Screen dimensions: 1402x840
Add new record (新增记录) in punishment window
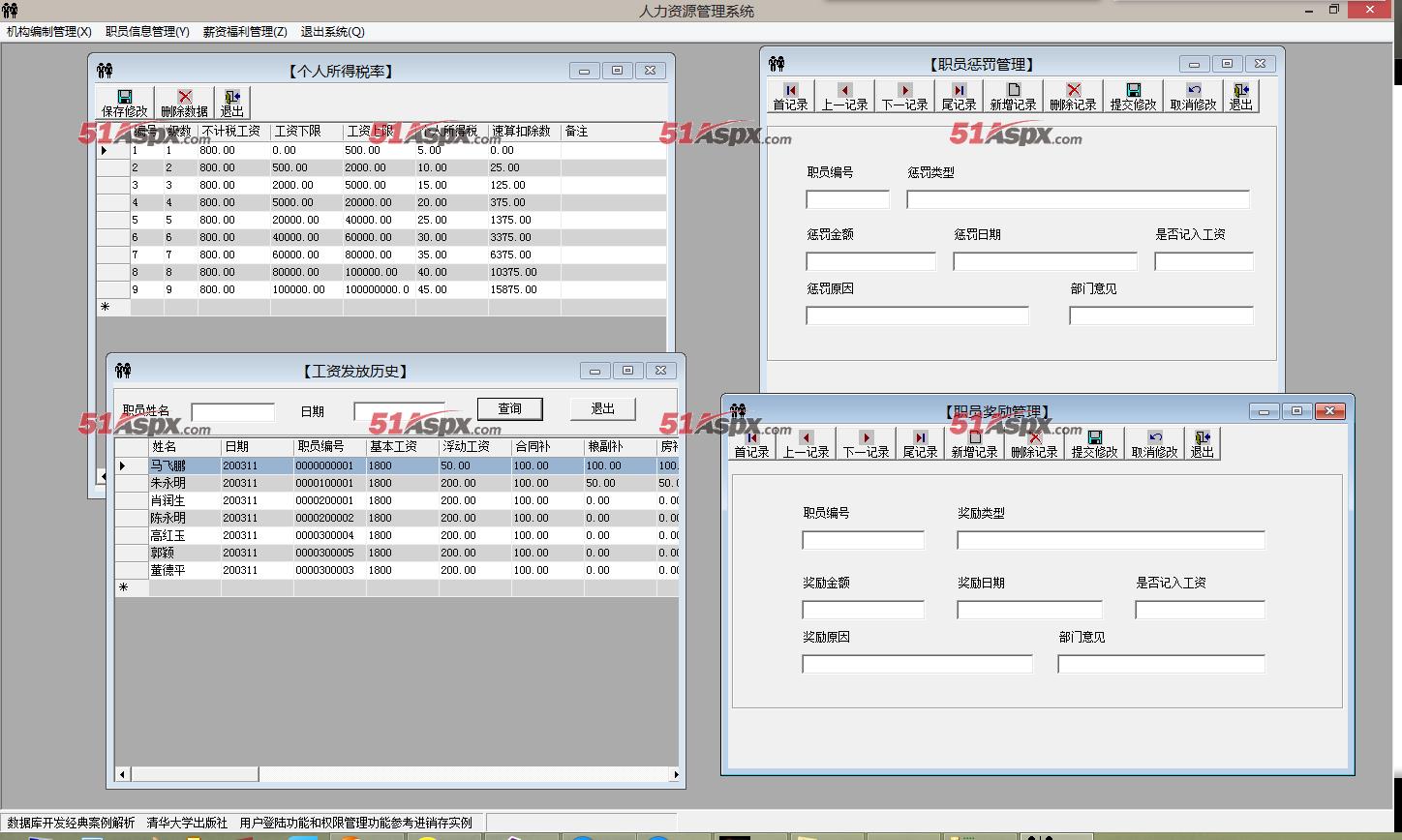pos(1013,97)
